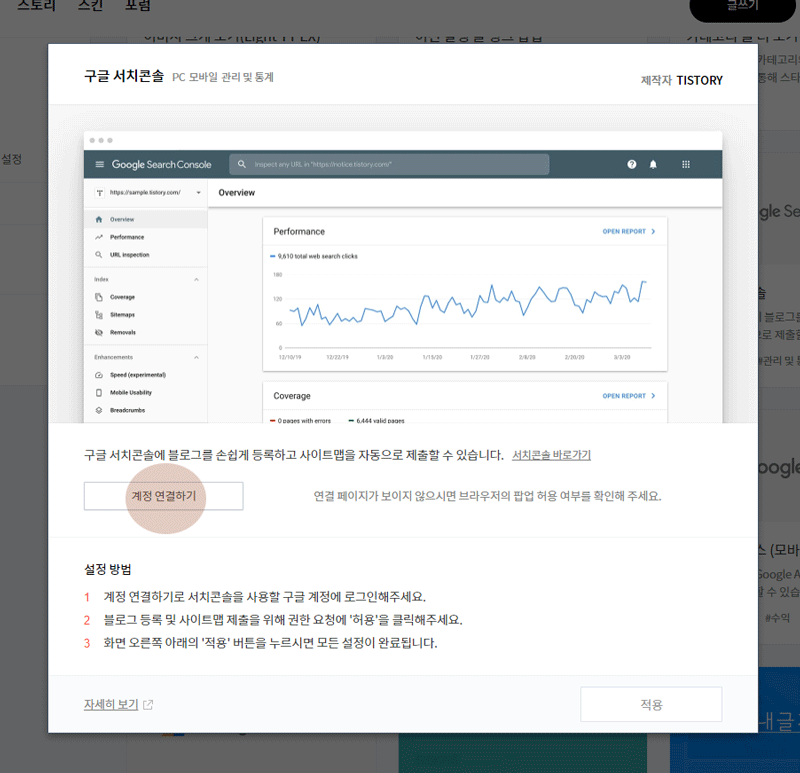Click the URL inspection field in preview

coord(389,164)
